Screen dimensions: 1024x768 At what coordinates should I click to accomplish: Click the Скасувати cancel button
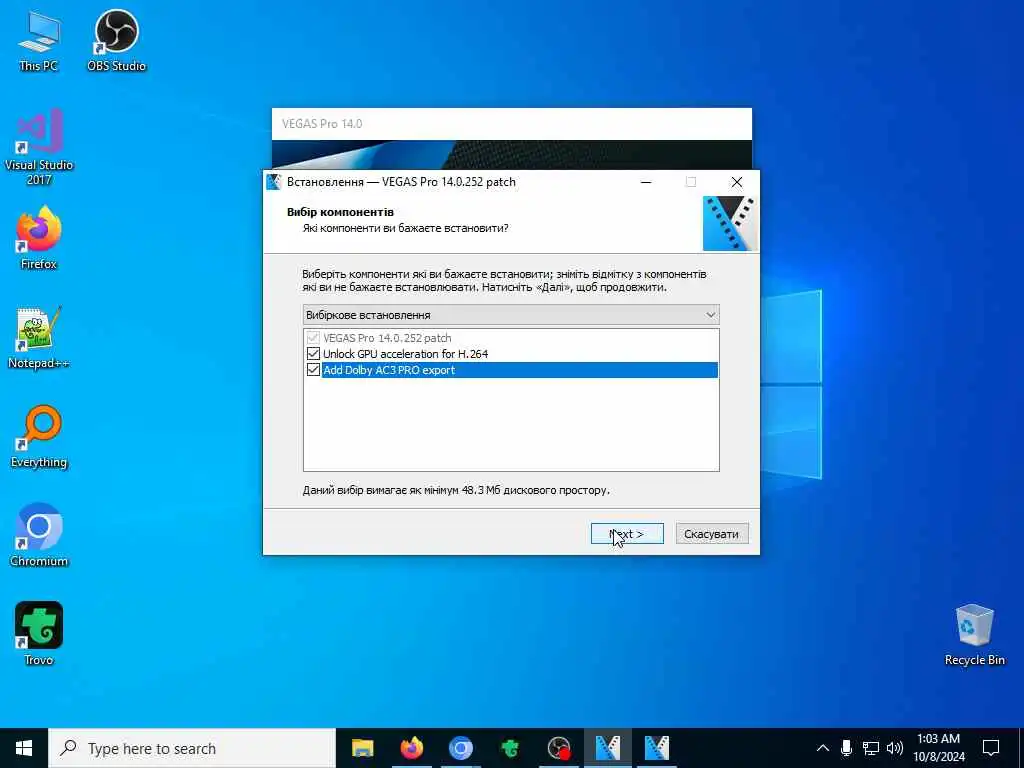(x=712, y=534)
